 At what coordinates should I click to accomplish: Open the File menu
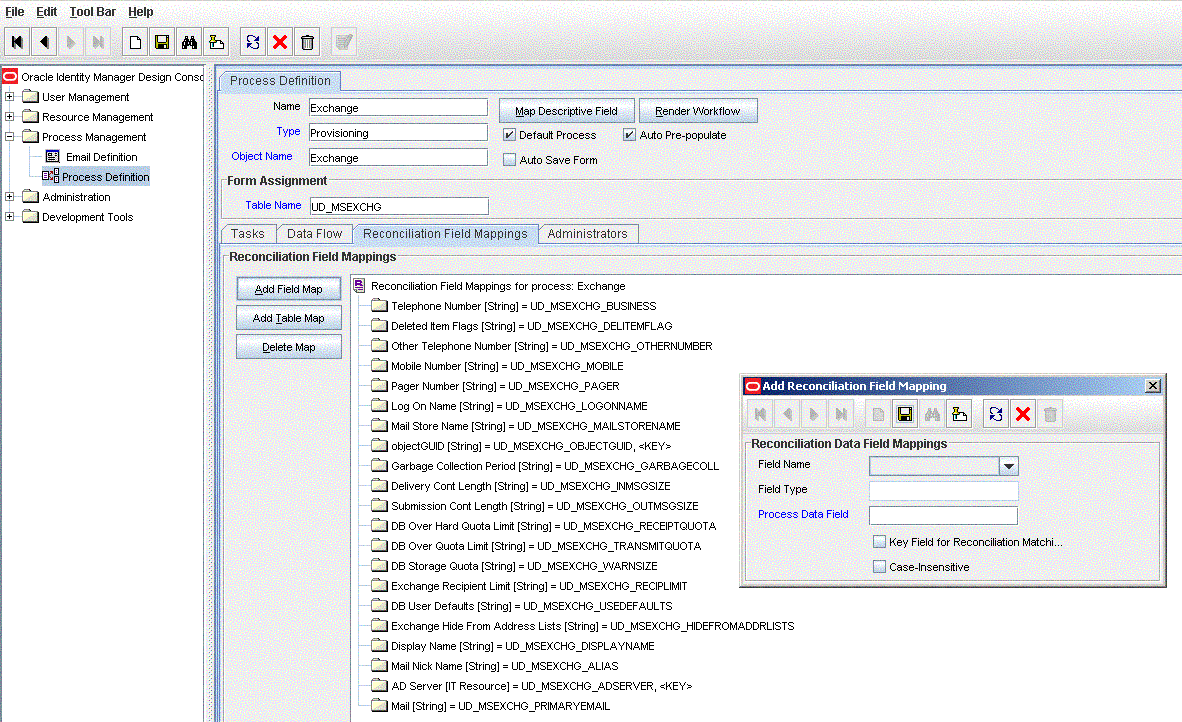14,12
